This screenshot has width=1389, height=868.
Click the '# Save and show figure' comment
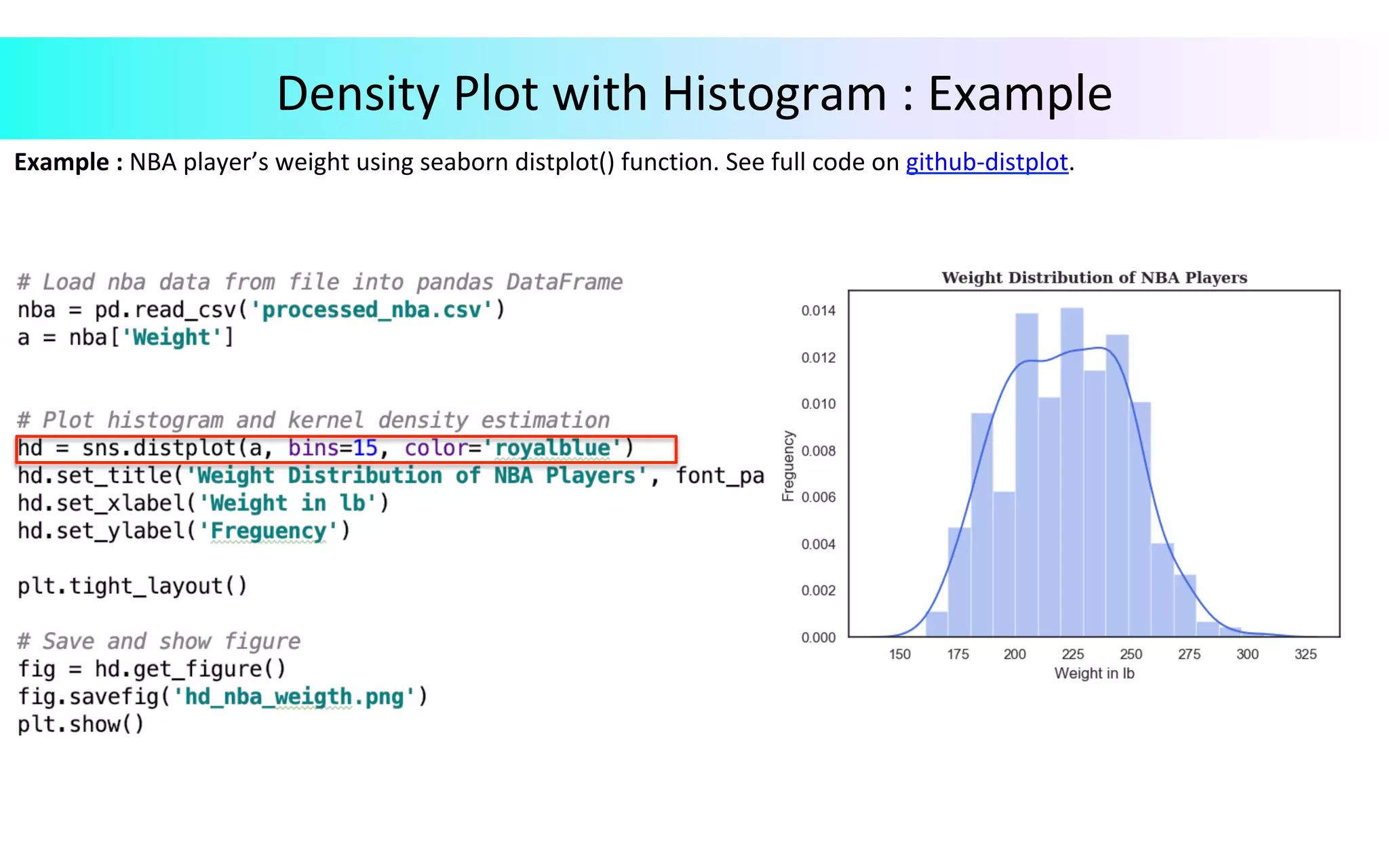159,641
